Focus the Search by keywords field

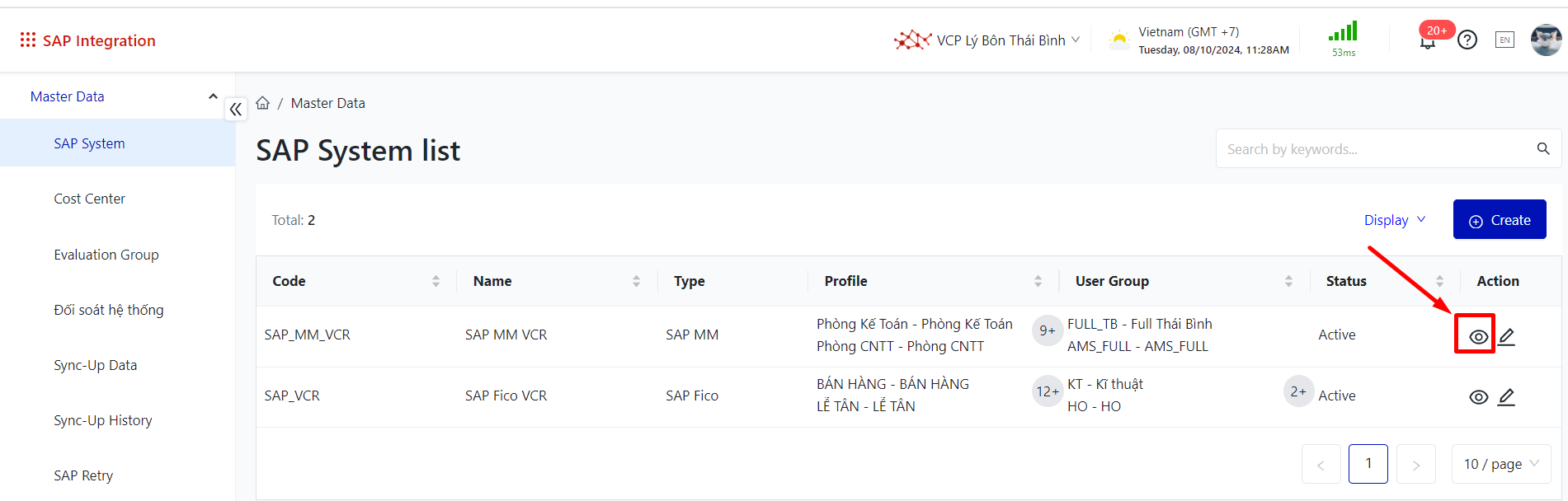coord(1373,149)
